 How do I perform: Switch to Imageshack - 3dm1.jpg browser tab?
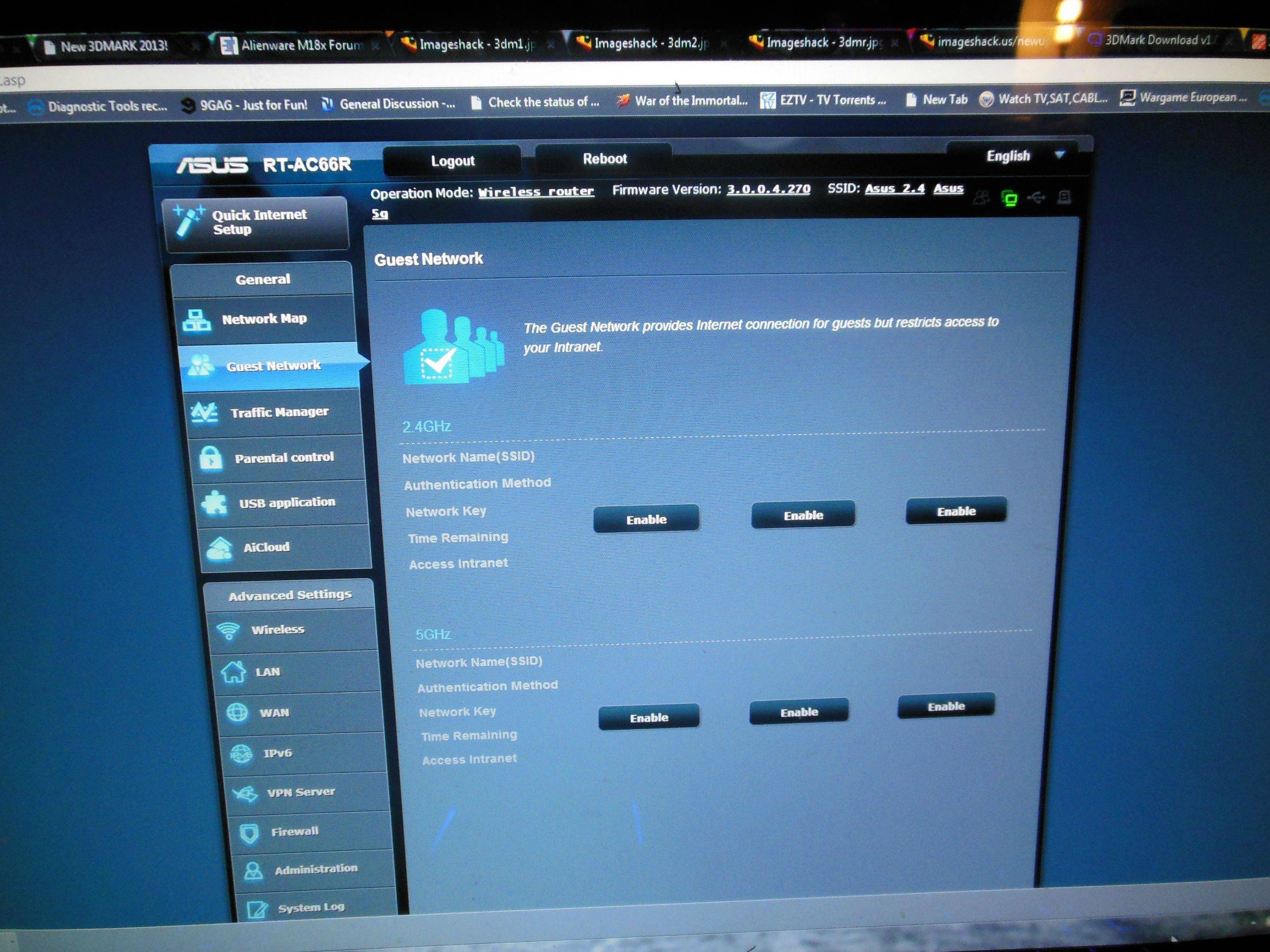tap(476, 44)
